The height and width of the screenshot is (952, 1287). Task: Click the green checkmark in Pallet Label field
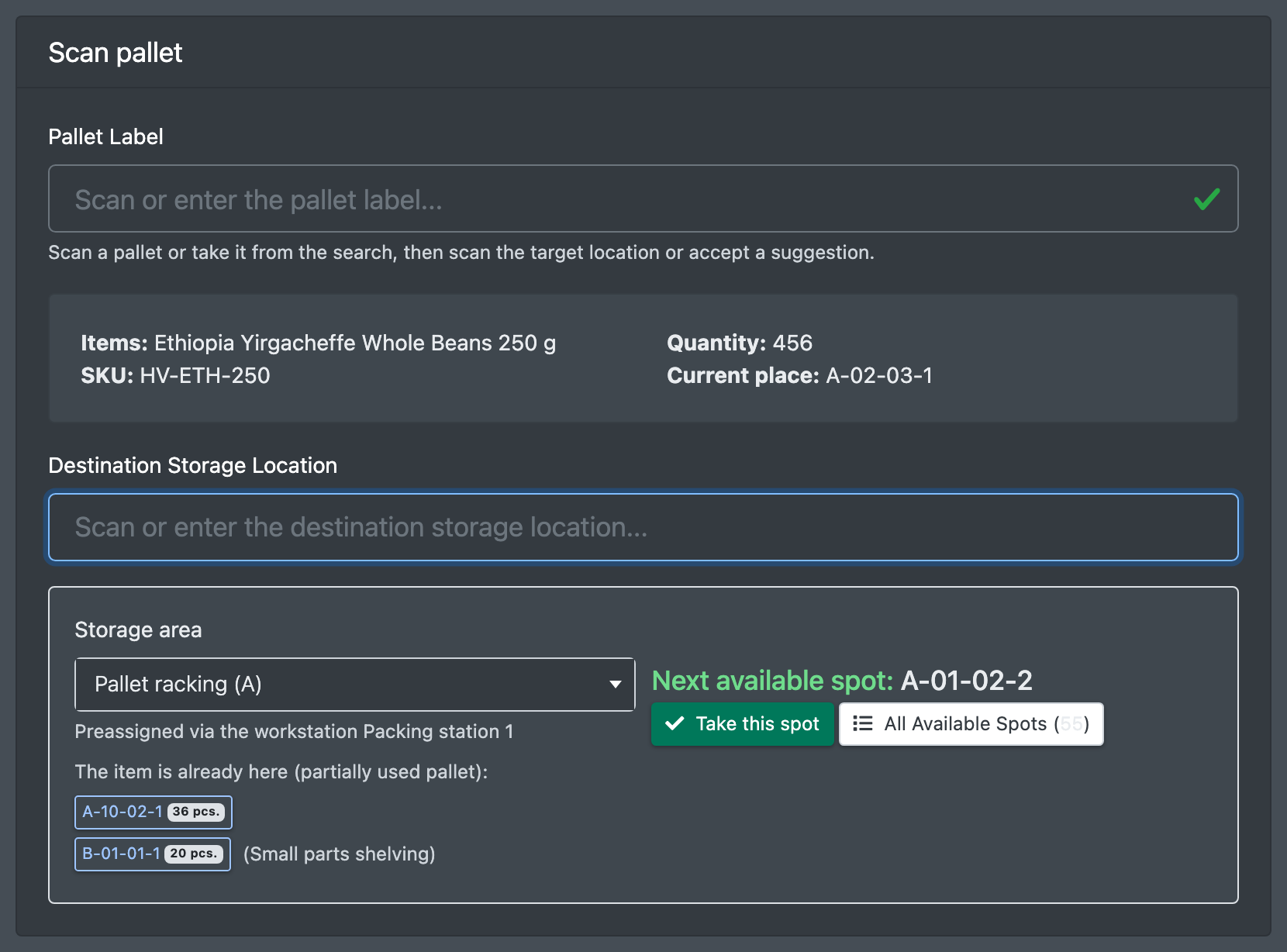click(x=1206, y=199)
